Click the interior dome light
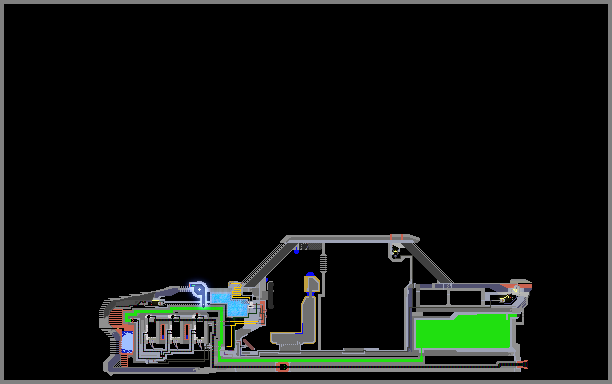The height and width of the screenshot is (384, 612). (396, 251)
